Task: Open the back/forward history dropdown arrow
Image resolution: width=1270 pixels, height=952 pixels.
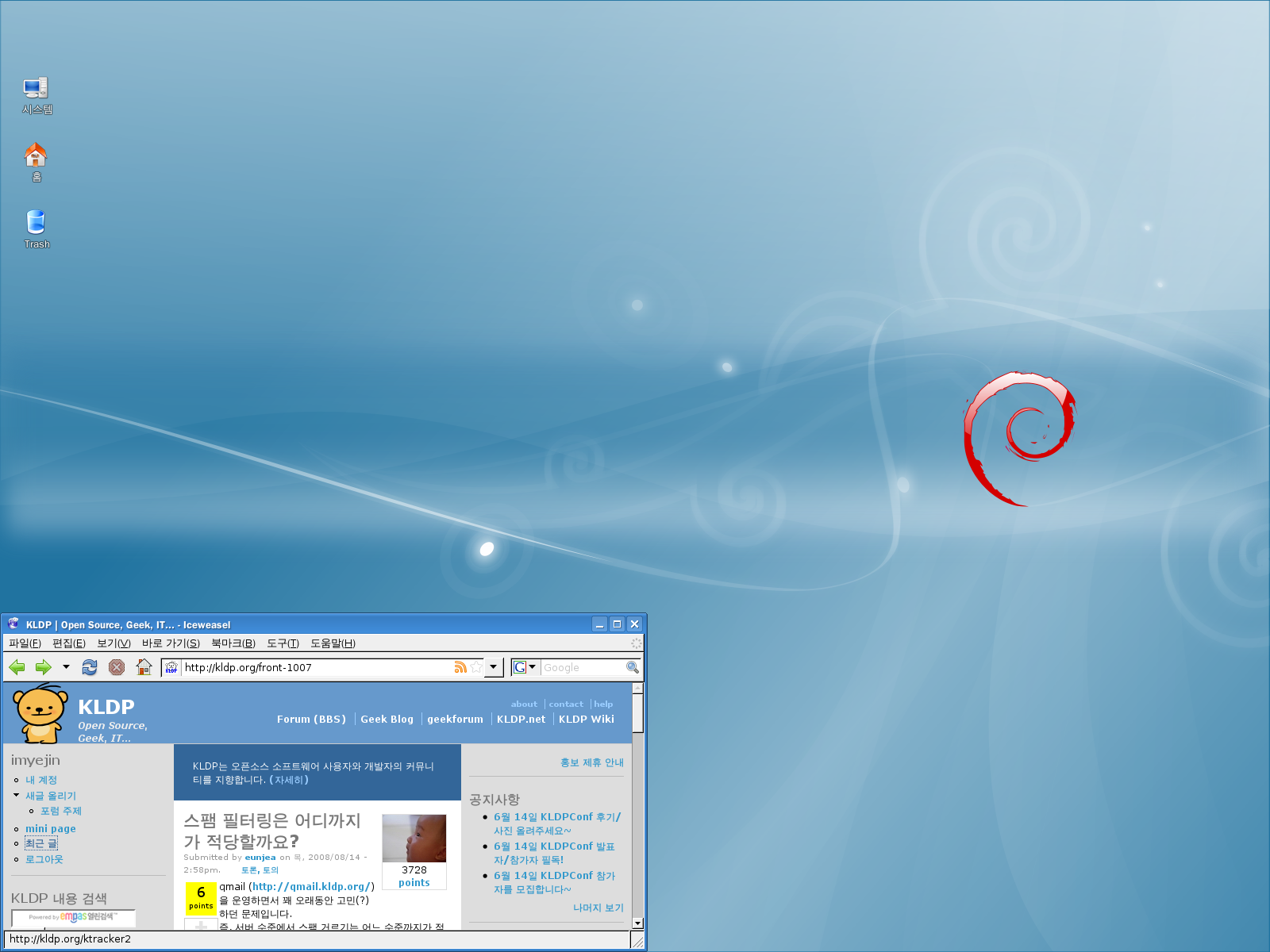Action: [x=66, y=667]
